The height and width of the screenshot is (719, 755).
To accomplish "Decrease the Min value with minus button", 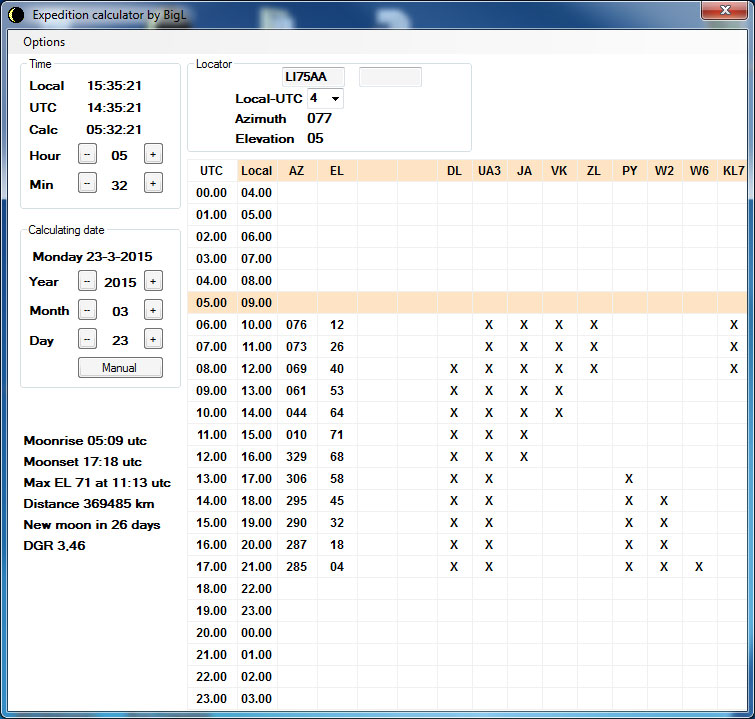I will (x=88, y=183).
